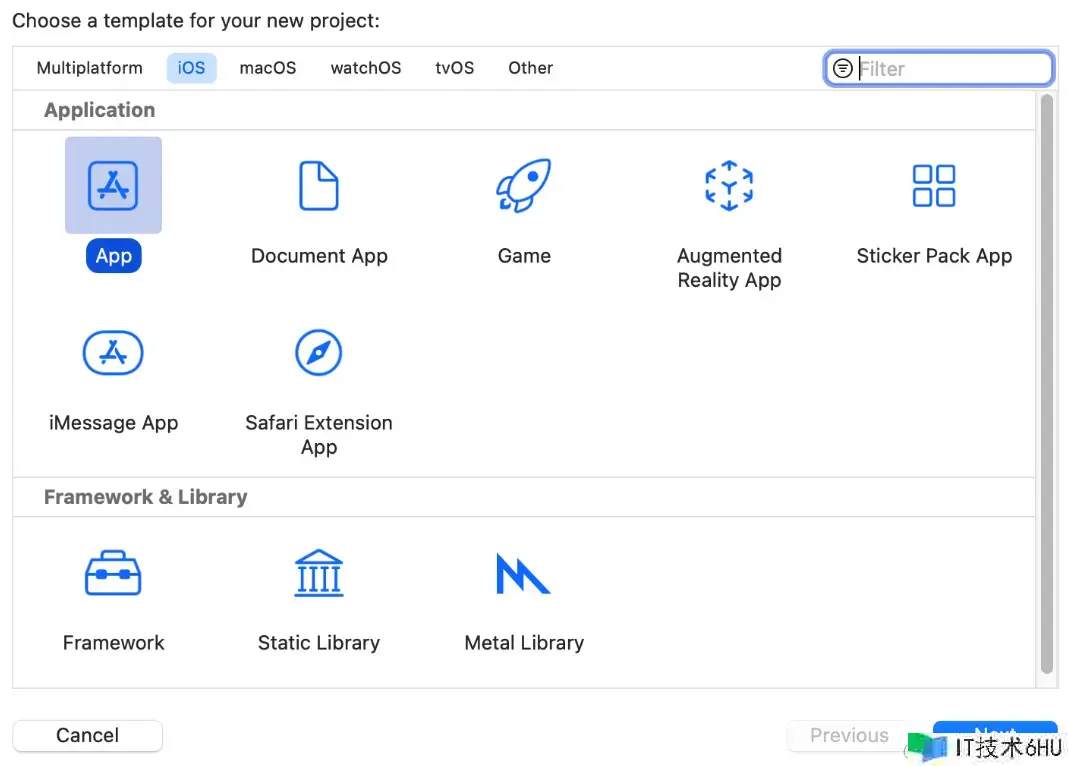Viewport: 1069px width, 766px height.
Task: Click the Cancel button
Action: click(87, 735)
